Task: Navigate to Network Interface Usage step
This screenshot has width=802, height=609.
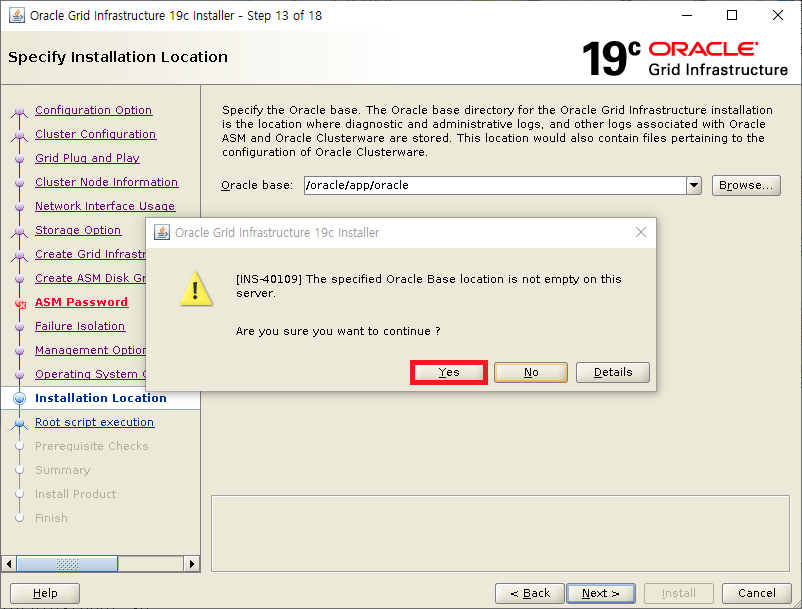Action: (x=105, y=206)
